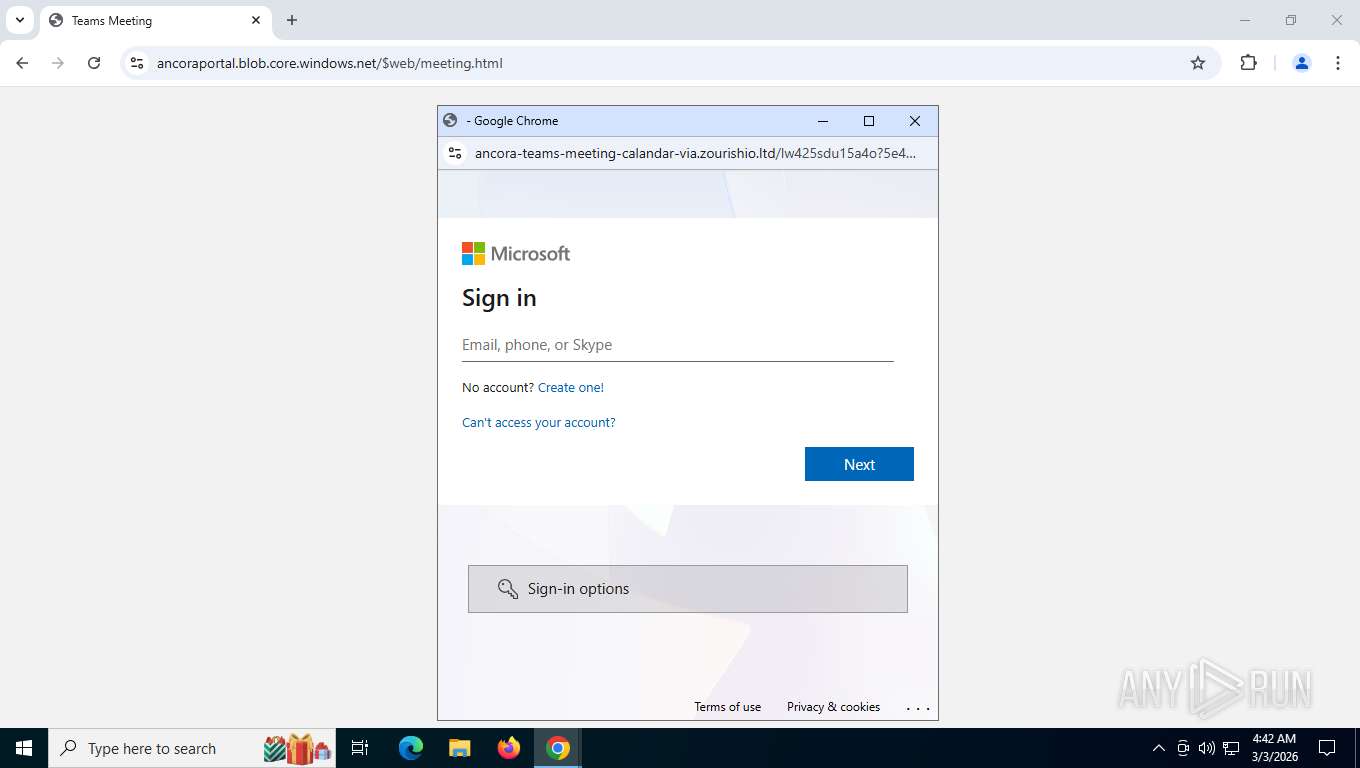Screen dimensions: 1360x768
Task: Click the Microsoft logo
Action: pyautogui.click(x=516, y=254)
